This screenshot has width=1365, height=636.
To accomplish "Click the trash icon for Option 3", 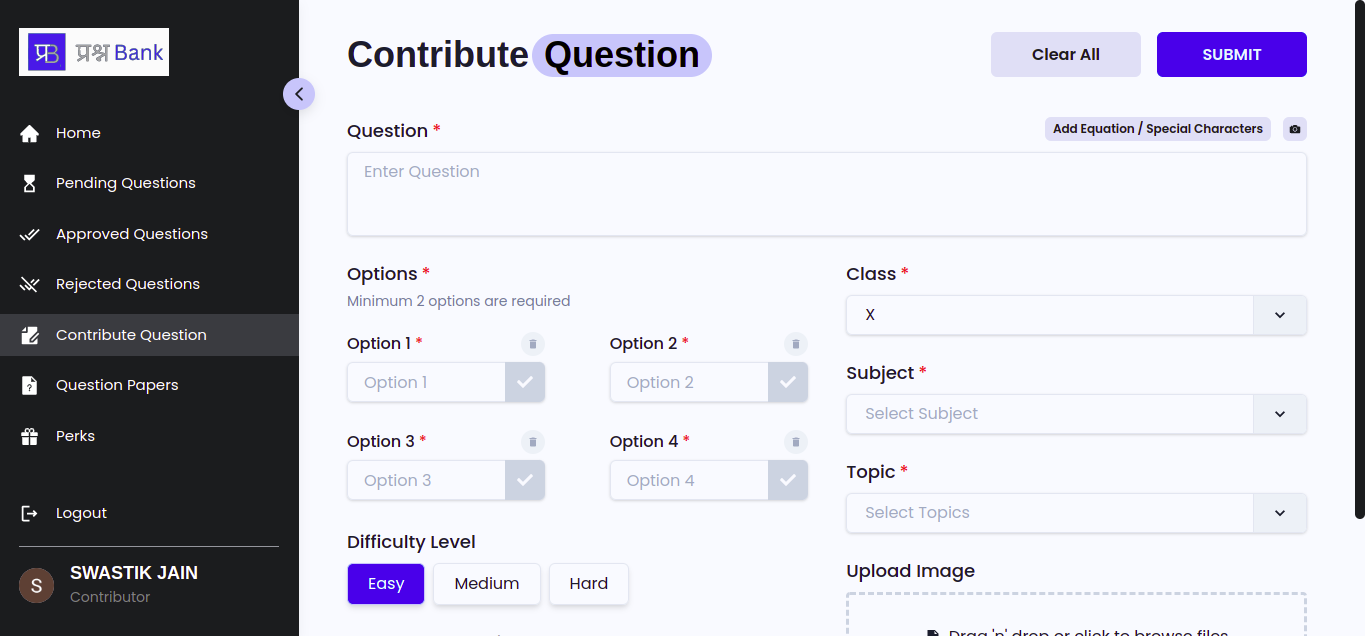I will pos(533,442).
